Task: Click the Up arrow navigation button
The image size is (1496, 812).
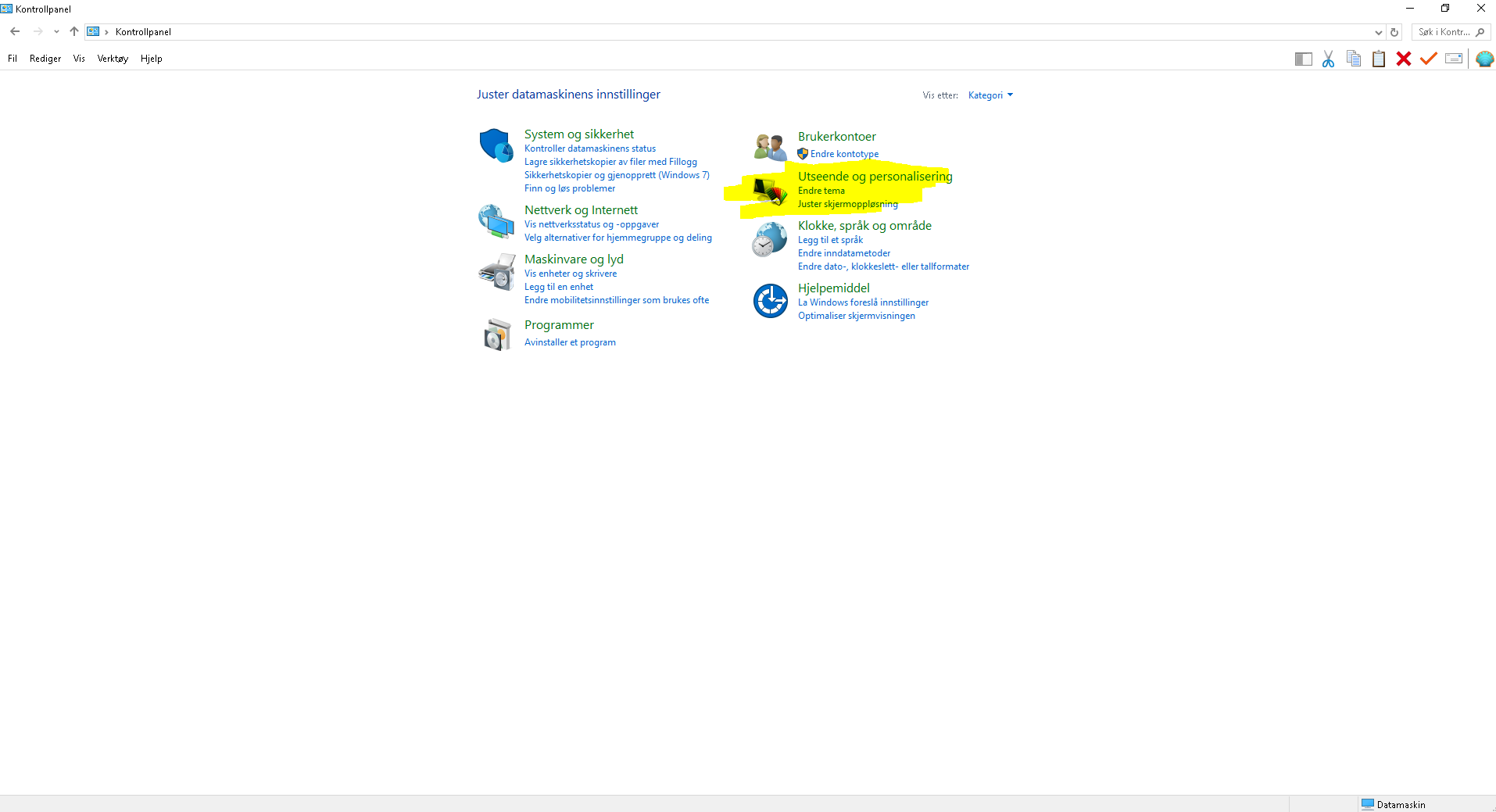Action: click(x=74, y=32)
